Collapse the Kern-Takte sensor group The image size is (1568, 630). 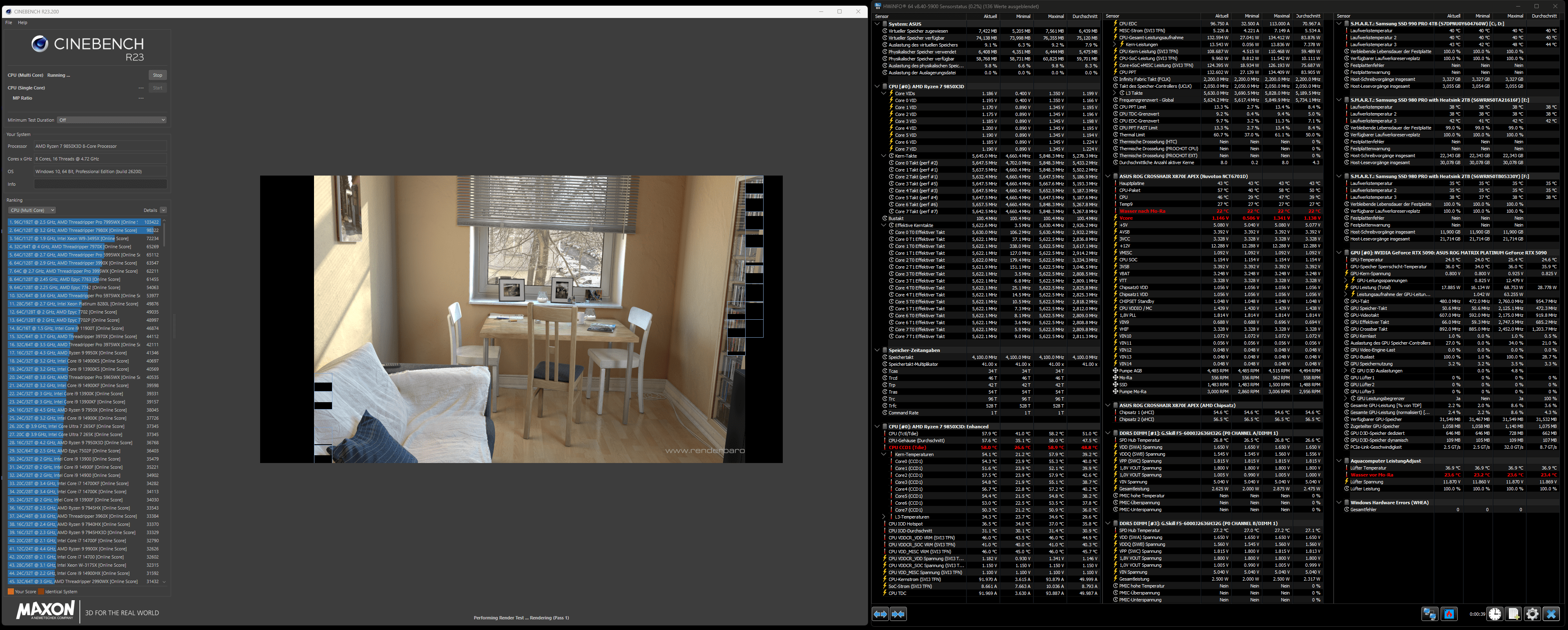pos(884,156)
